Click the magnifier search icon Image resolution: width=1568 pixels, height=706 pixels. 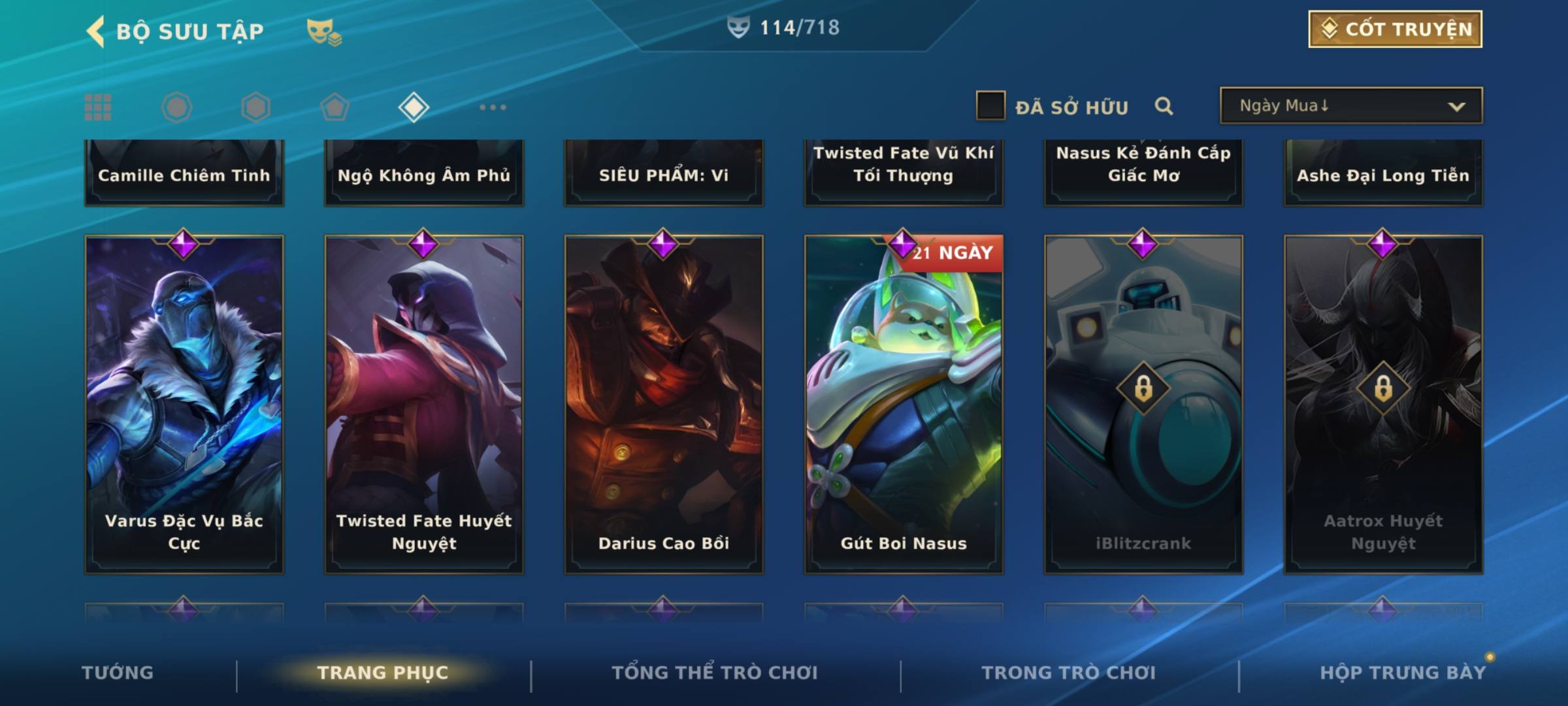[1164, 106]
